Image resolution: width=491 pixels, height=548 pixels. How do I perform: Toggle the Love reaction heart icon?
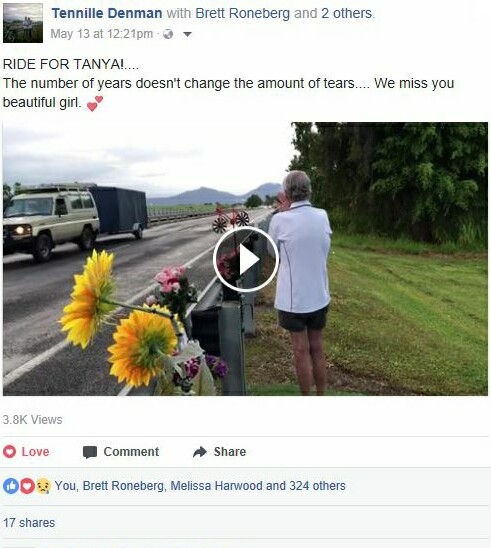9,452
